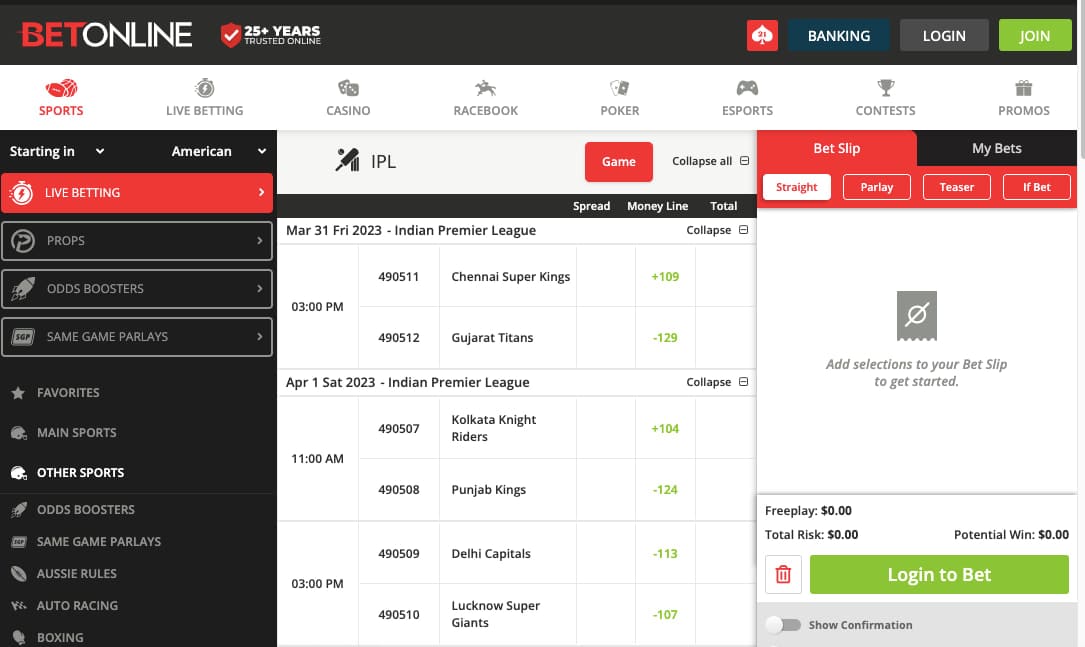Open Sports section via football icon
The image size is (1085, 647).
click(61, 89)
